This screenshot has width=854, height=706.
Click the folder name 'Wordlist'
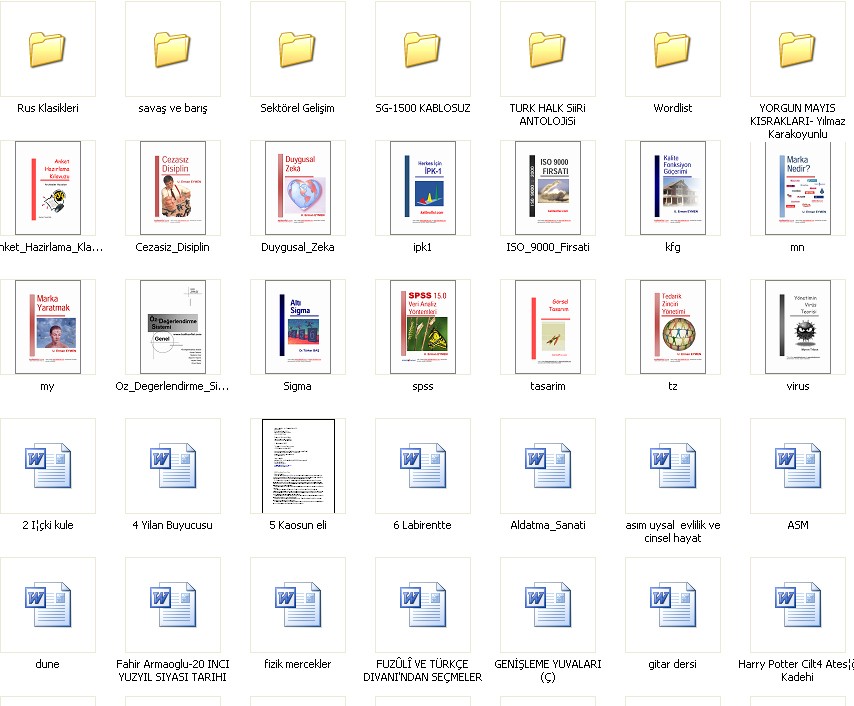pyautogui.click(x=673, y=108)
